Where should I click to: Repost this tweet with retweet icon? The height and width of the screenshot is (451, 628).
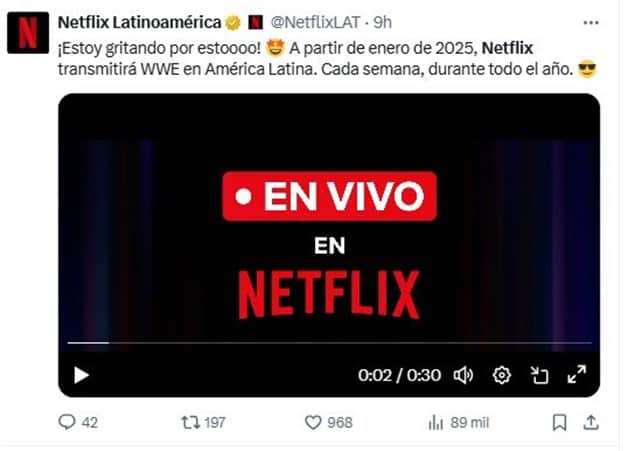click(191, 422)
